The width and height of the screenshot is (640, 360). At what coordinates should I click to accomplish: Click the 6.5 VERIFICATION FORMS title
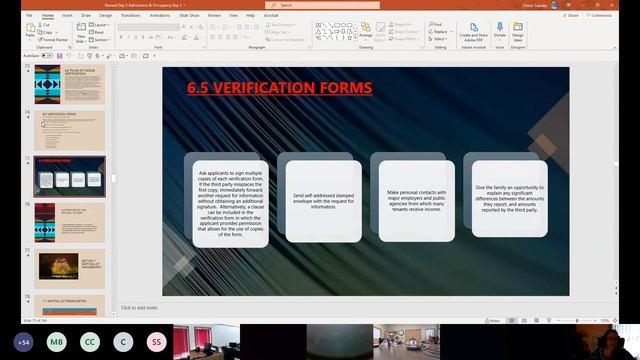pyautogui.click(x=280, y=88)
